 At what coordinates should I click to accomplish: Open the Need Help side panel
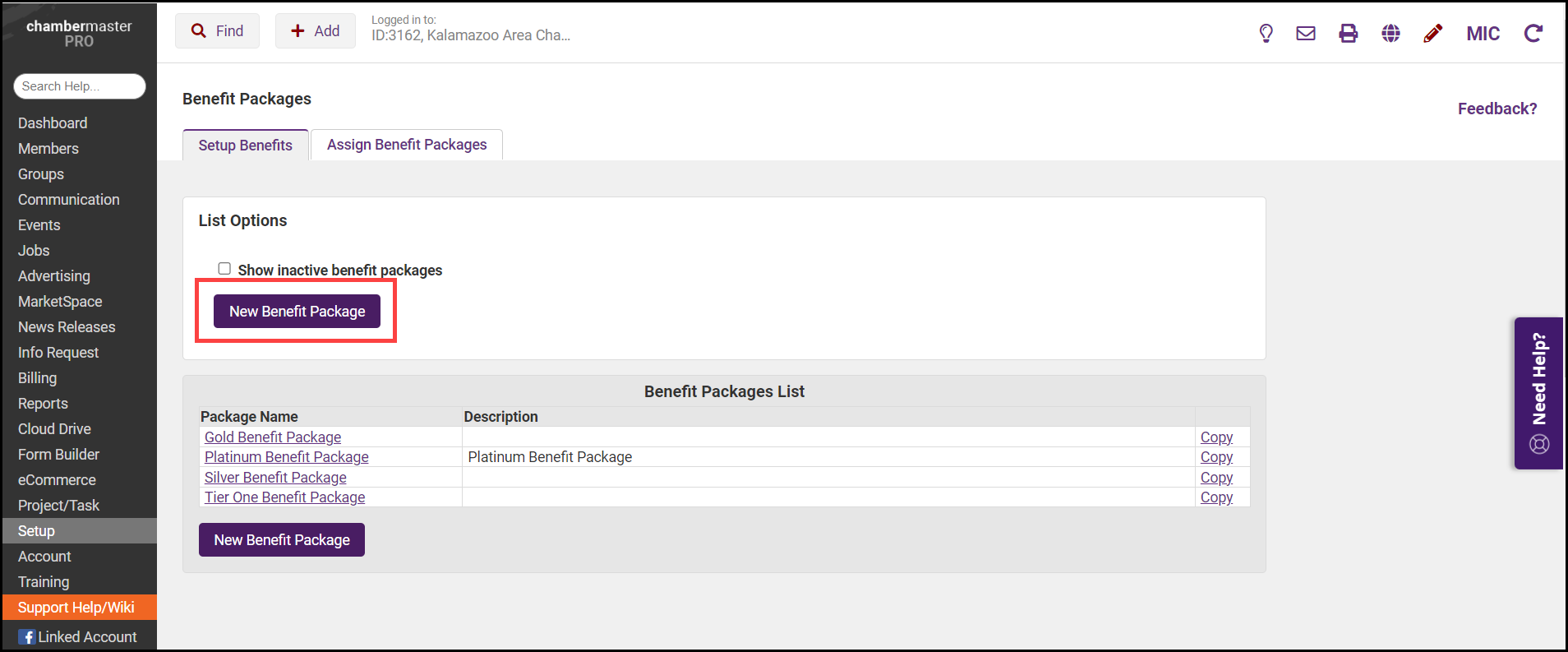click(1538, 393)
